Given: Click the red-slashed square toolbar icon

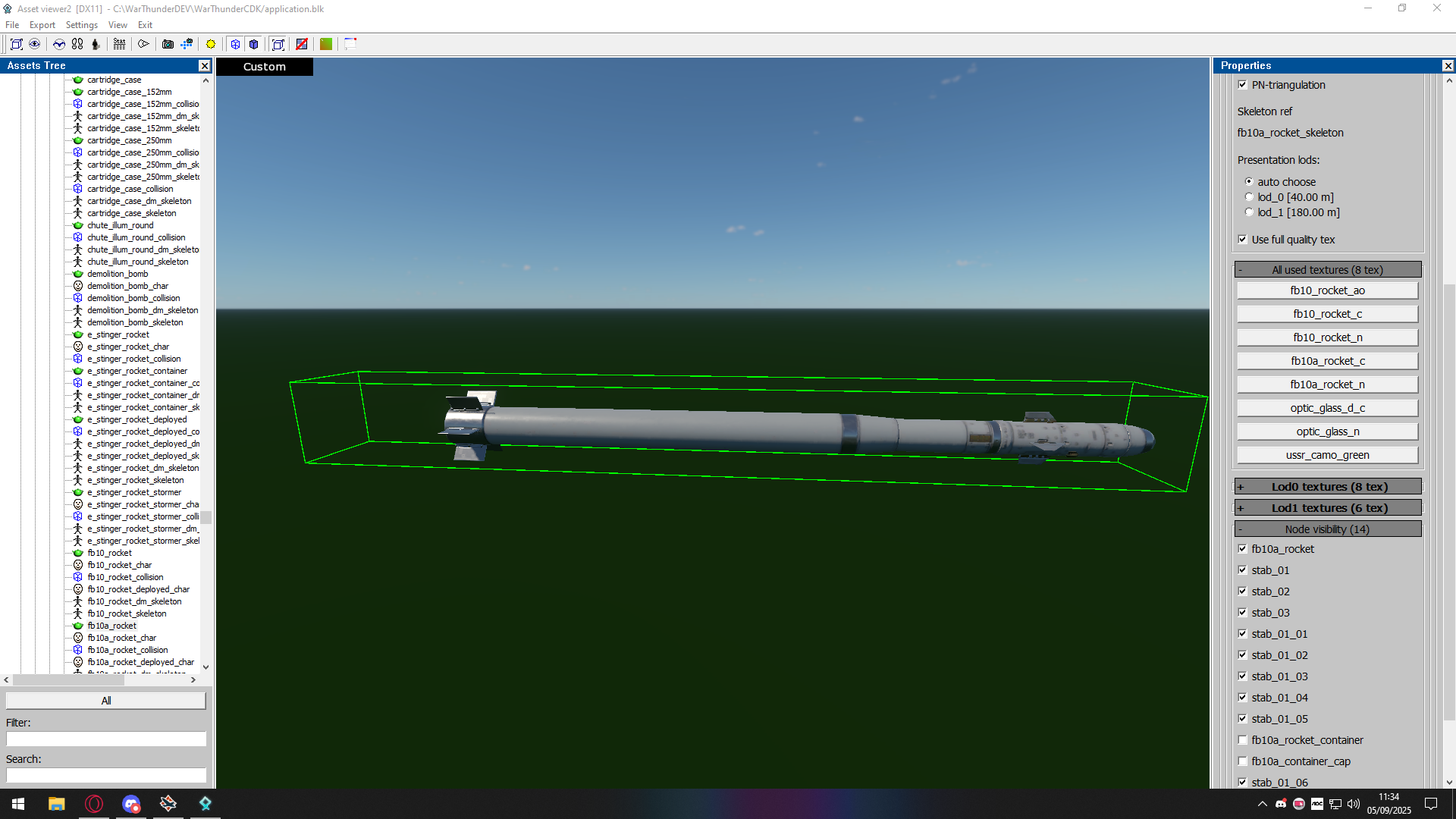Looking at the screenshot, I should point(302,44).
